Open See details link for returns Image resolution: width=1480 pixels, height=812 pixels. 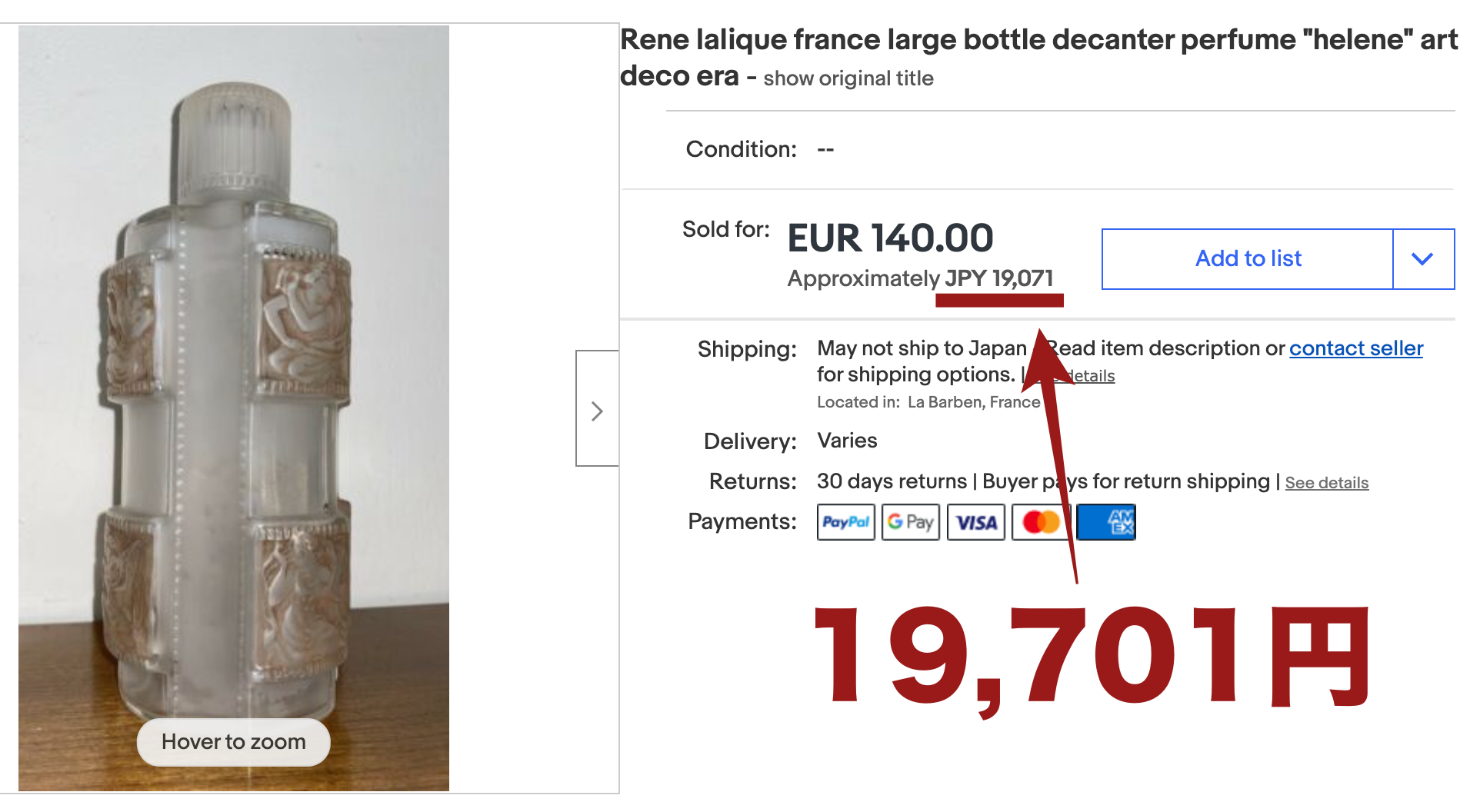click(1326, 483)
